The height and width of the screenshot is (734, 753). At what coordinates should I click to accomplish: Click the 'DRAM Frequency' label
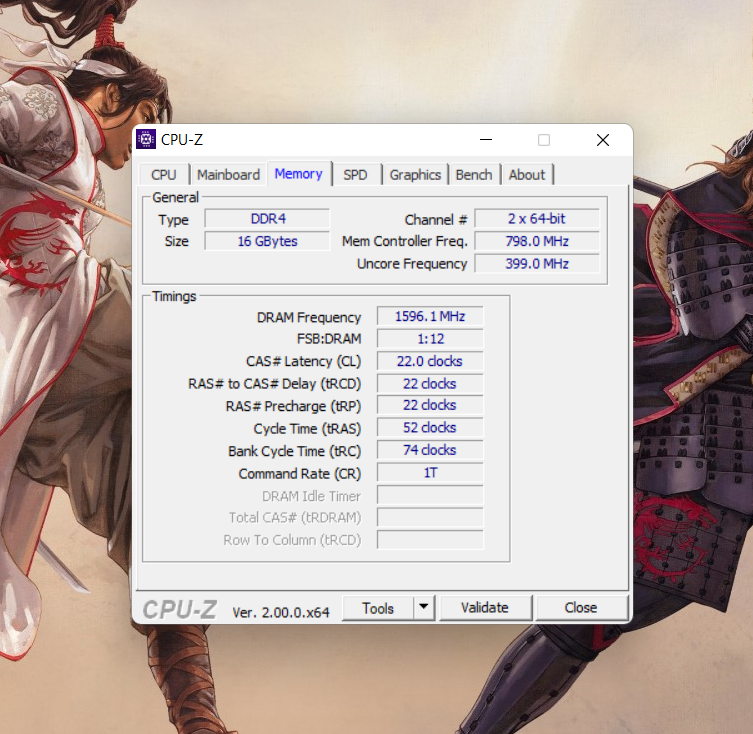click(309, 318)
